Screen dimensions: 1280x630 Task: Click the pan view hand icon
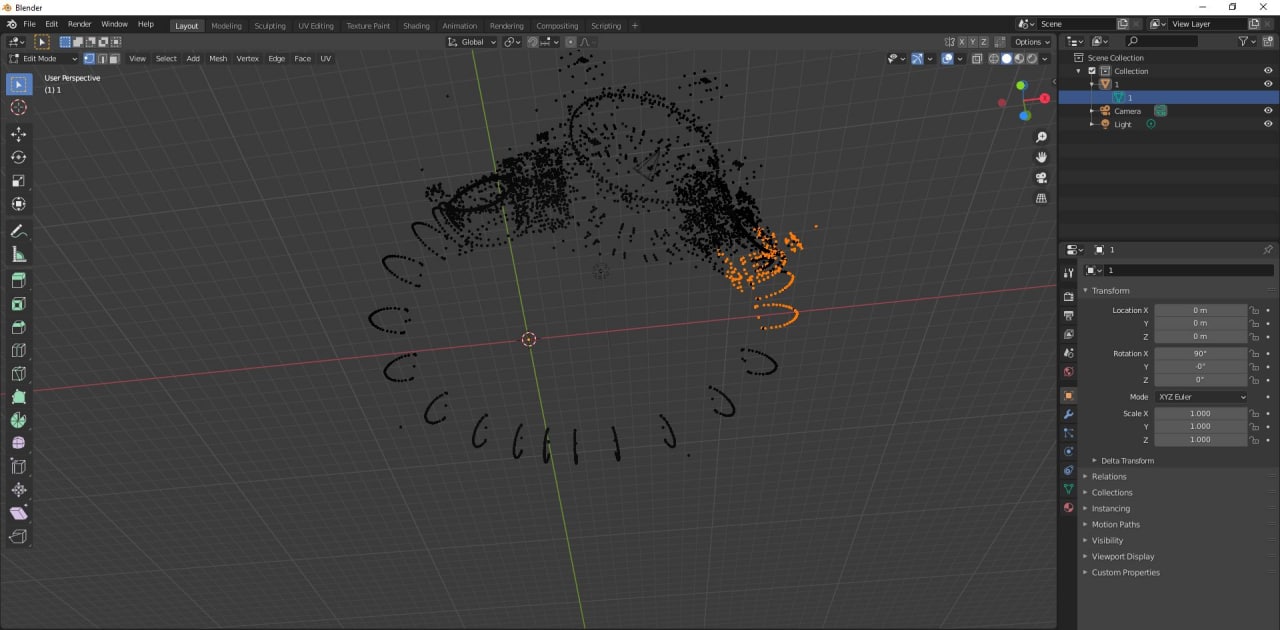1041,157
